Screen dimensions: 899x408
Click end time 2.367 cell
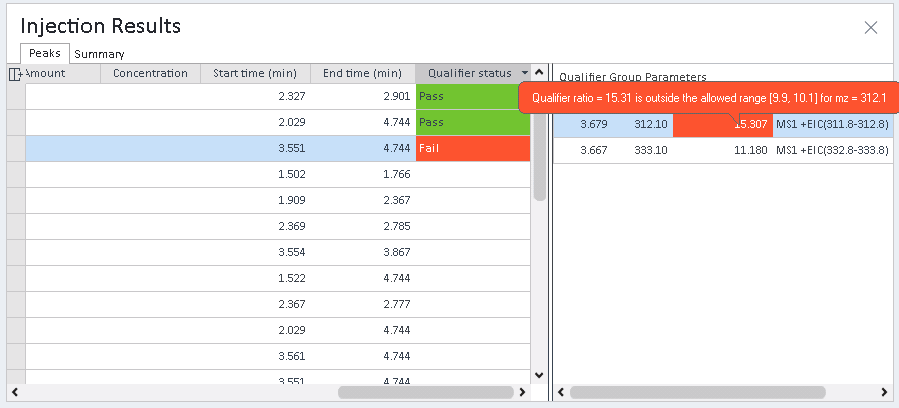click(363, 201)
